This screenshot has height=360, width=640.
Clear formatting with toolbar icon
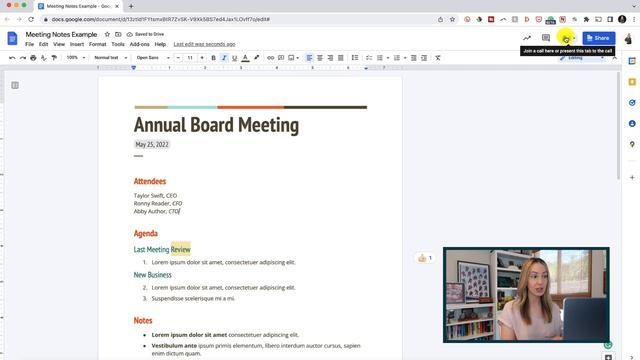tap(438, 58)
